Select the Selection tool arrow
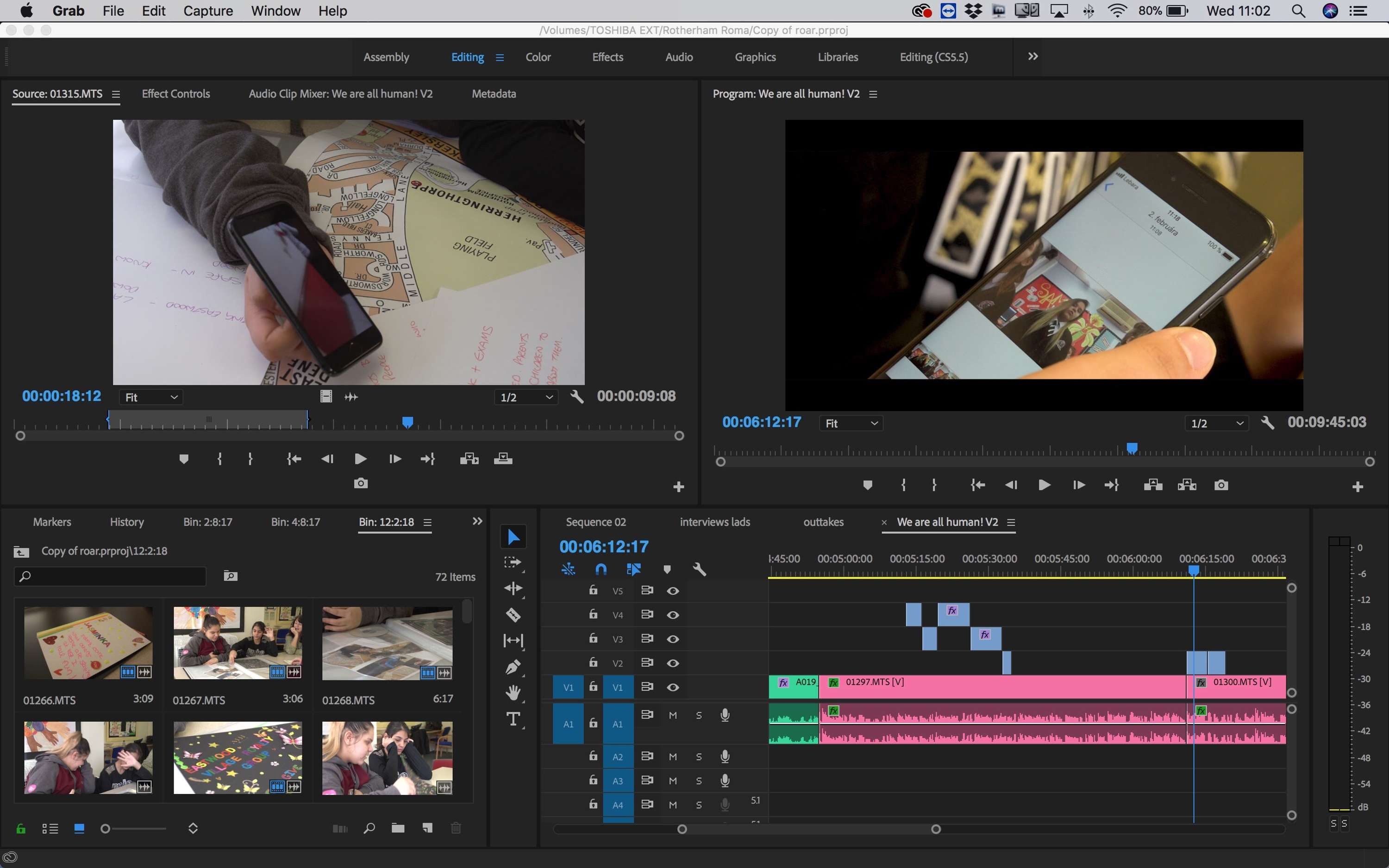This screenshot has width=1389, height=868. tap(513, 537)
